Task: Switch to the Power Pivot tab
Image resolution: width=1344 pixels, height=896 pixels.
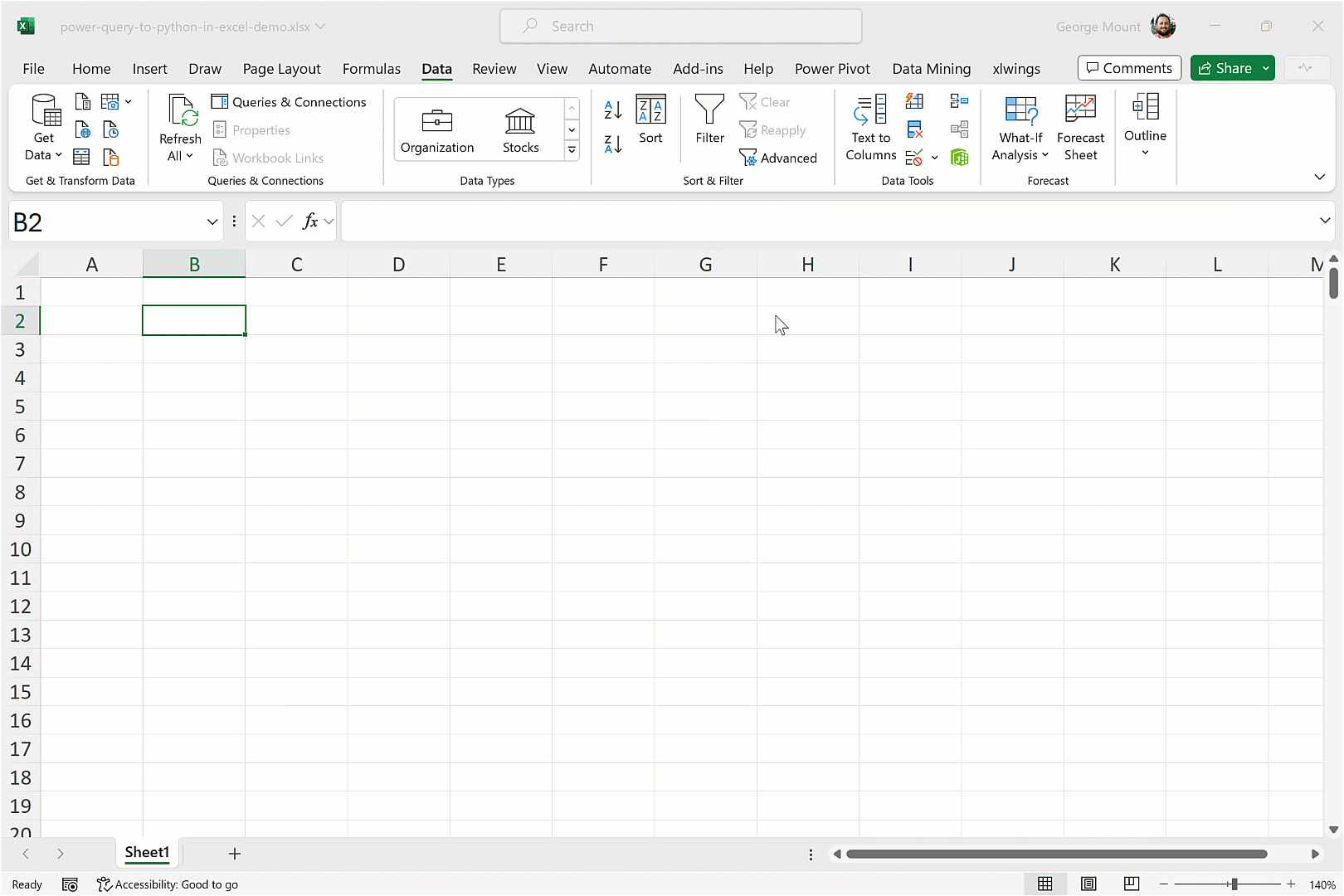Action: [832, 69]
